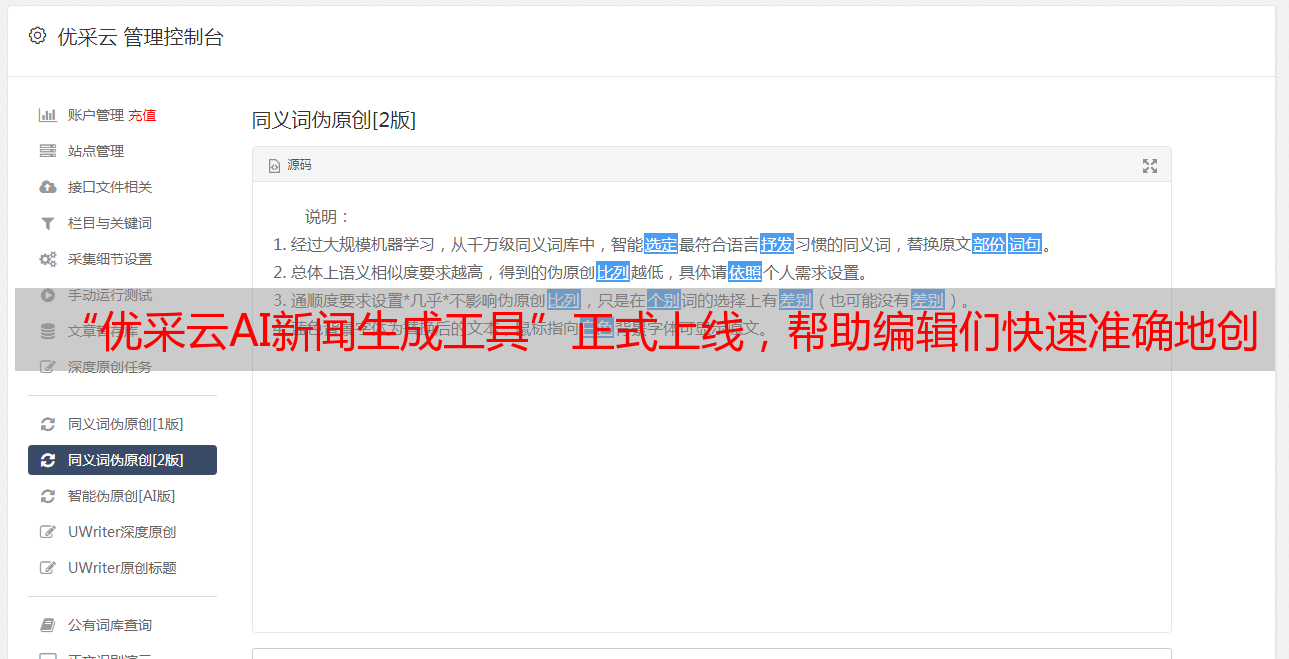Open 智能伪原创[AI版] in sidebar
The height and width of the screenshot is (659, 1289).
(x=122, y=496)
